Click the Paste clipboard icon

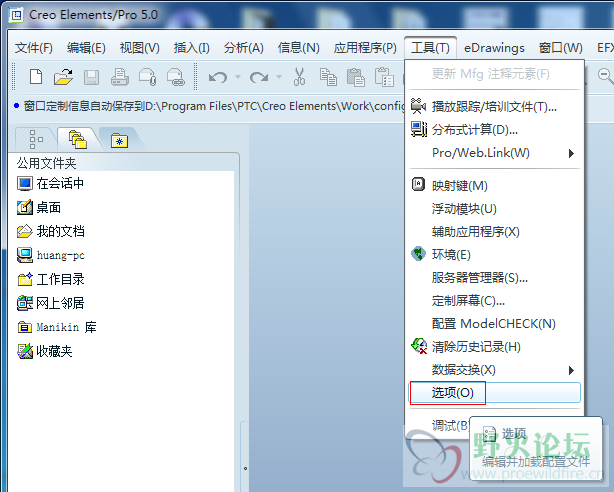click(x=356, y=77)
